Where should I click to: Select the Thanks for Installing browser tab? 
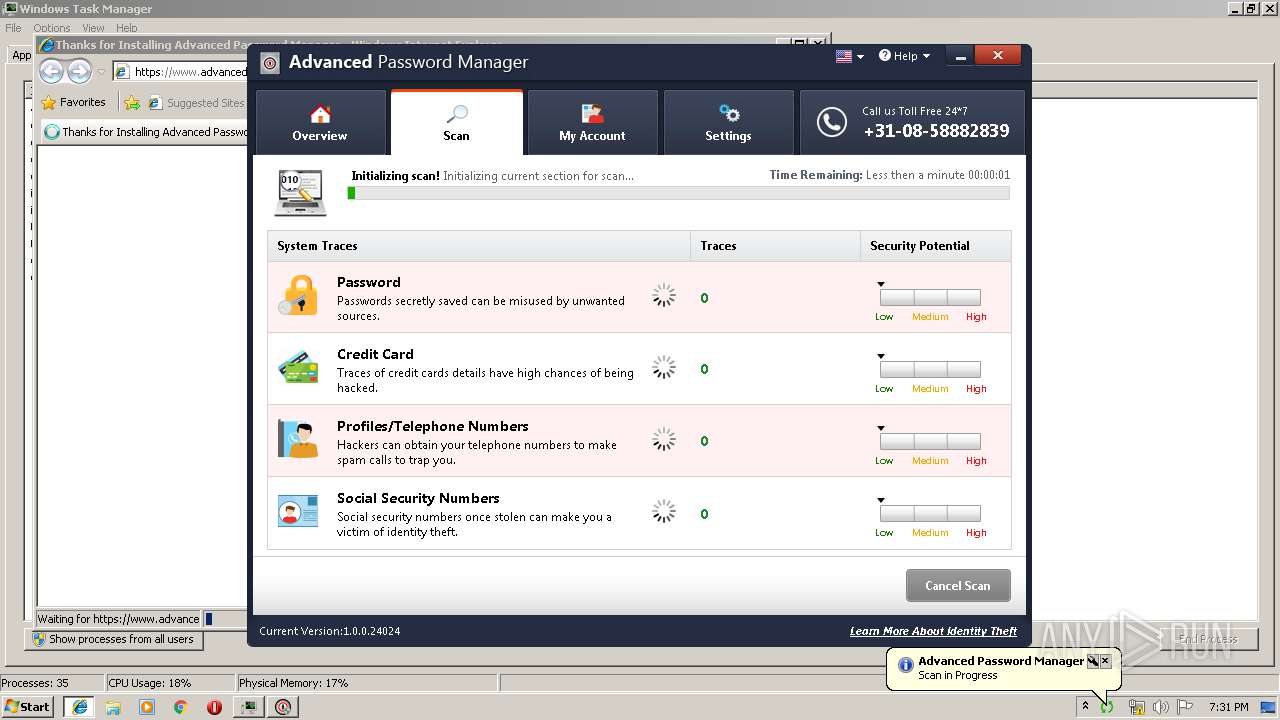coord(146,132)
